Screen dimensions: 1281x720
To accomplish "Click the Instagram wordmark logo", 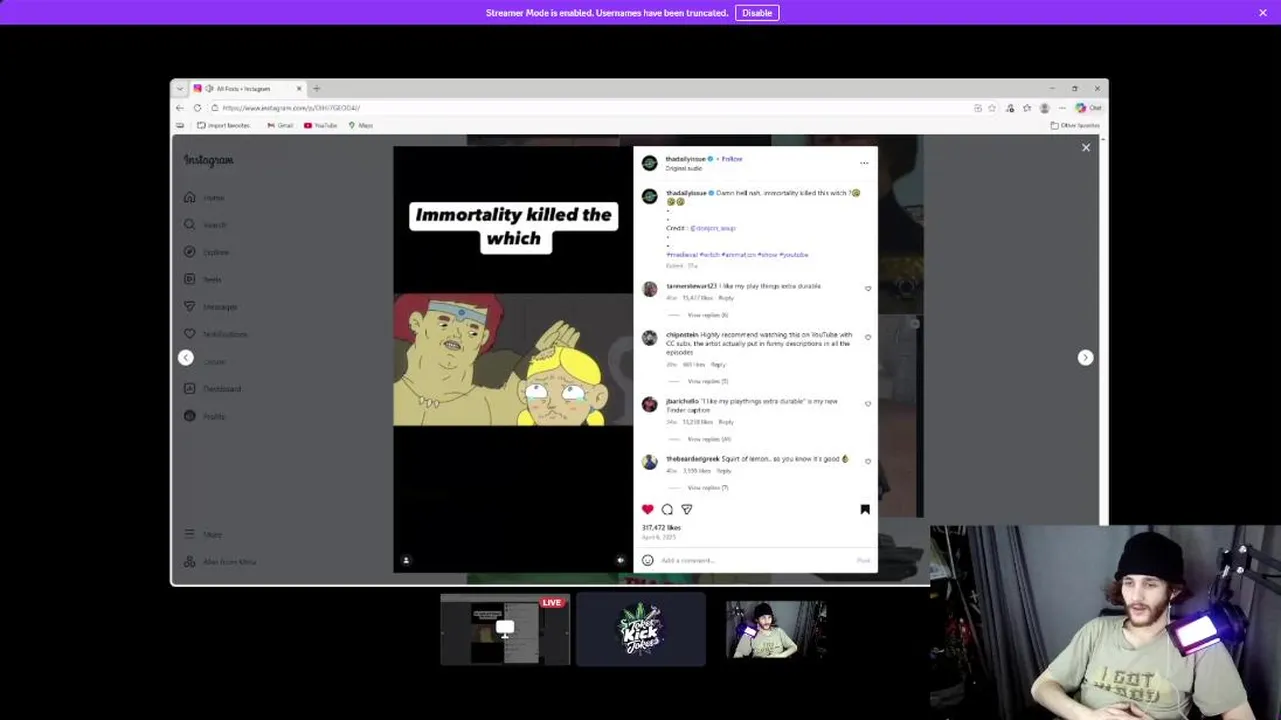I will 208,160.
